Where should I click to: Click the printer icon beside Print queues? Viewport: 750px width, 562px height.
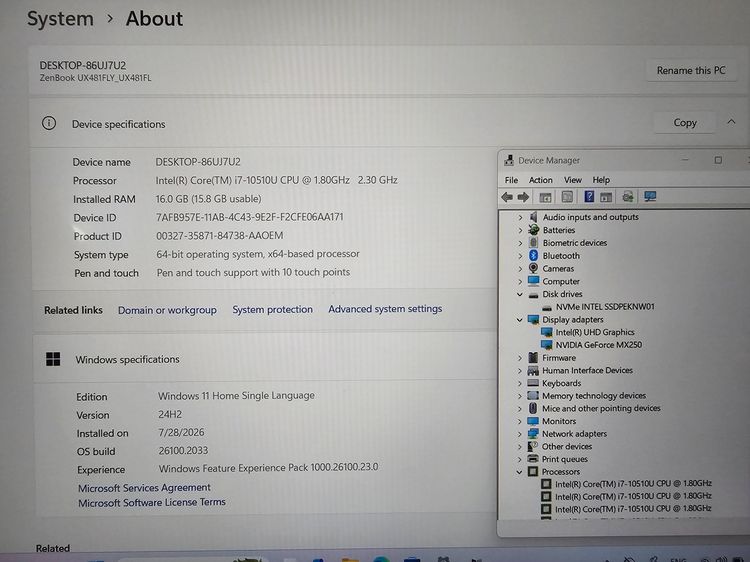(533, 459)
